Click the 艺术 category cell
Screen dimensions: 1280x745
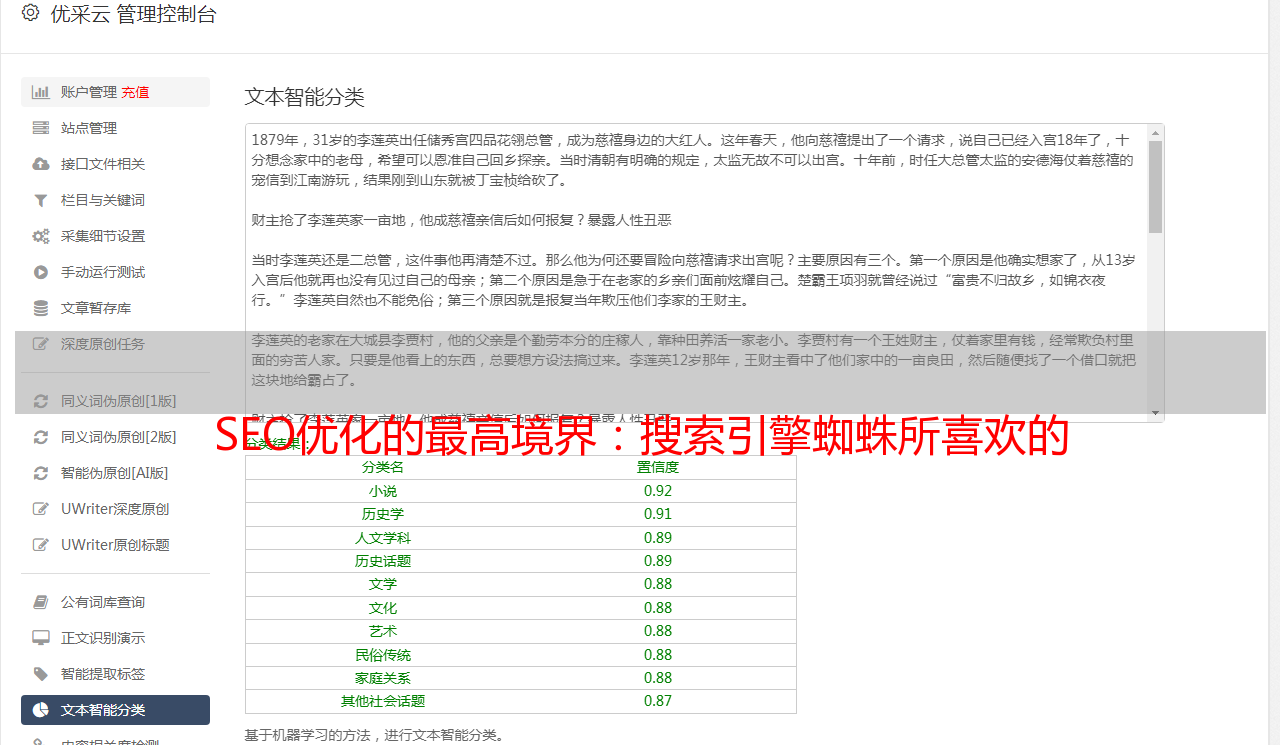coord(383,631)
